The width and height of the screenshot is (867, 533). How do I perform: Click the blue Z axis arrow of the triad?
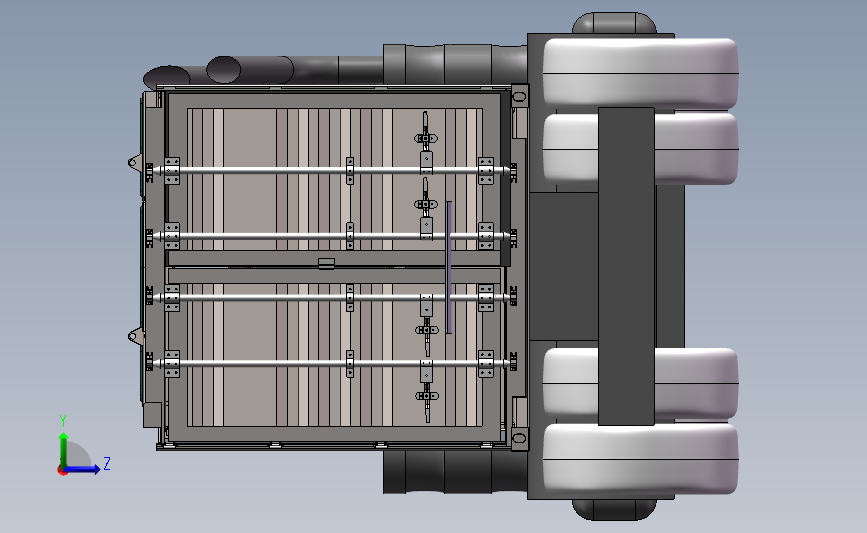click(83, 469)
